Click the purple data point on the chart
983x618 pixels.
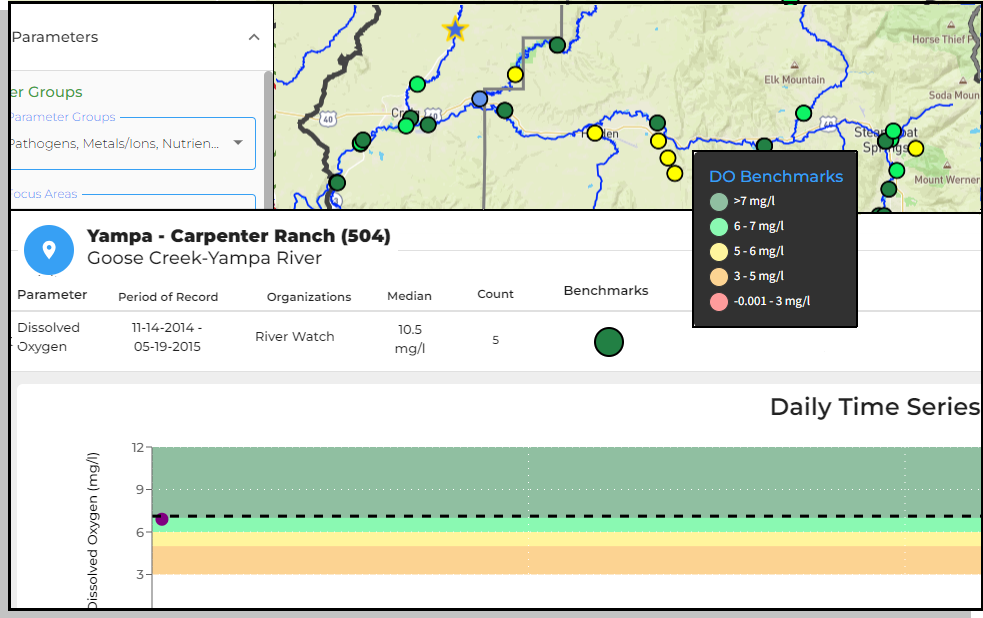[161, 519]
